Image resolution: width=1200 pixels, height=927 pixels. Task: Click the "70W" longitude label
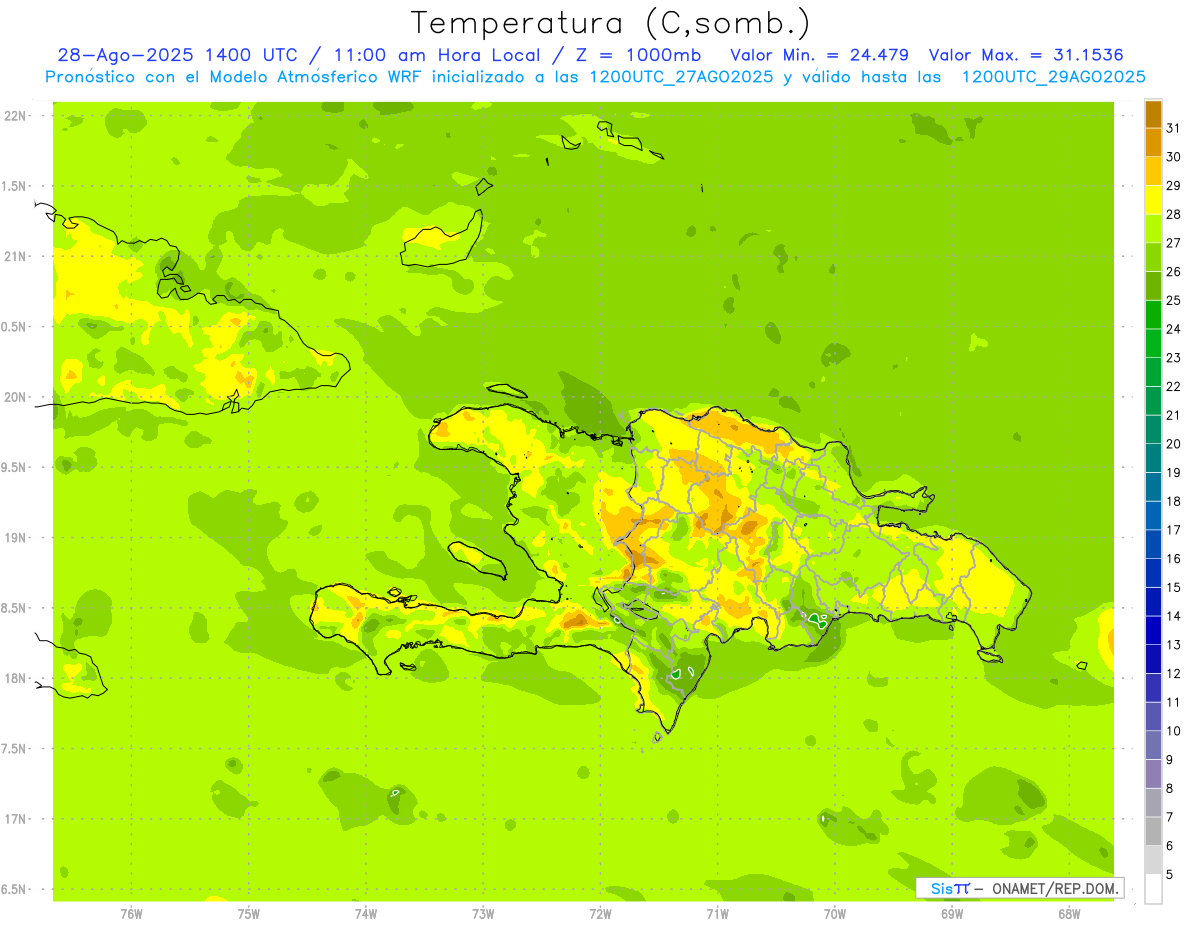835,913
